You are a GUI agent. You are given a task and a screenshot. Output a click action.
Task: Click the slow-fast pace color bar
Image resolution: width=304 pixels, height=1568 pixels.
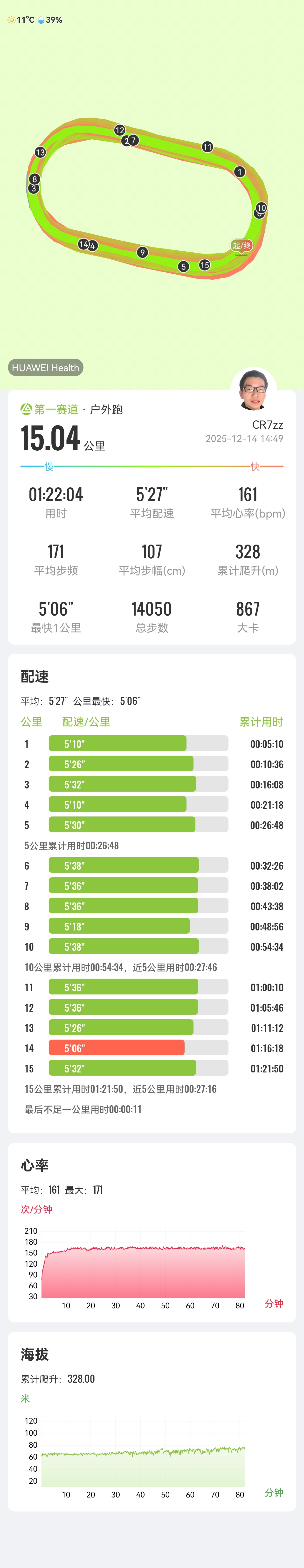point(152,466)
